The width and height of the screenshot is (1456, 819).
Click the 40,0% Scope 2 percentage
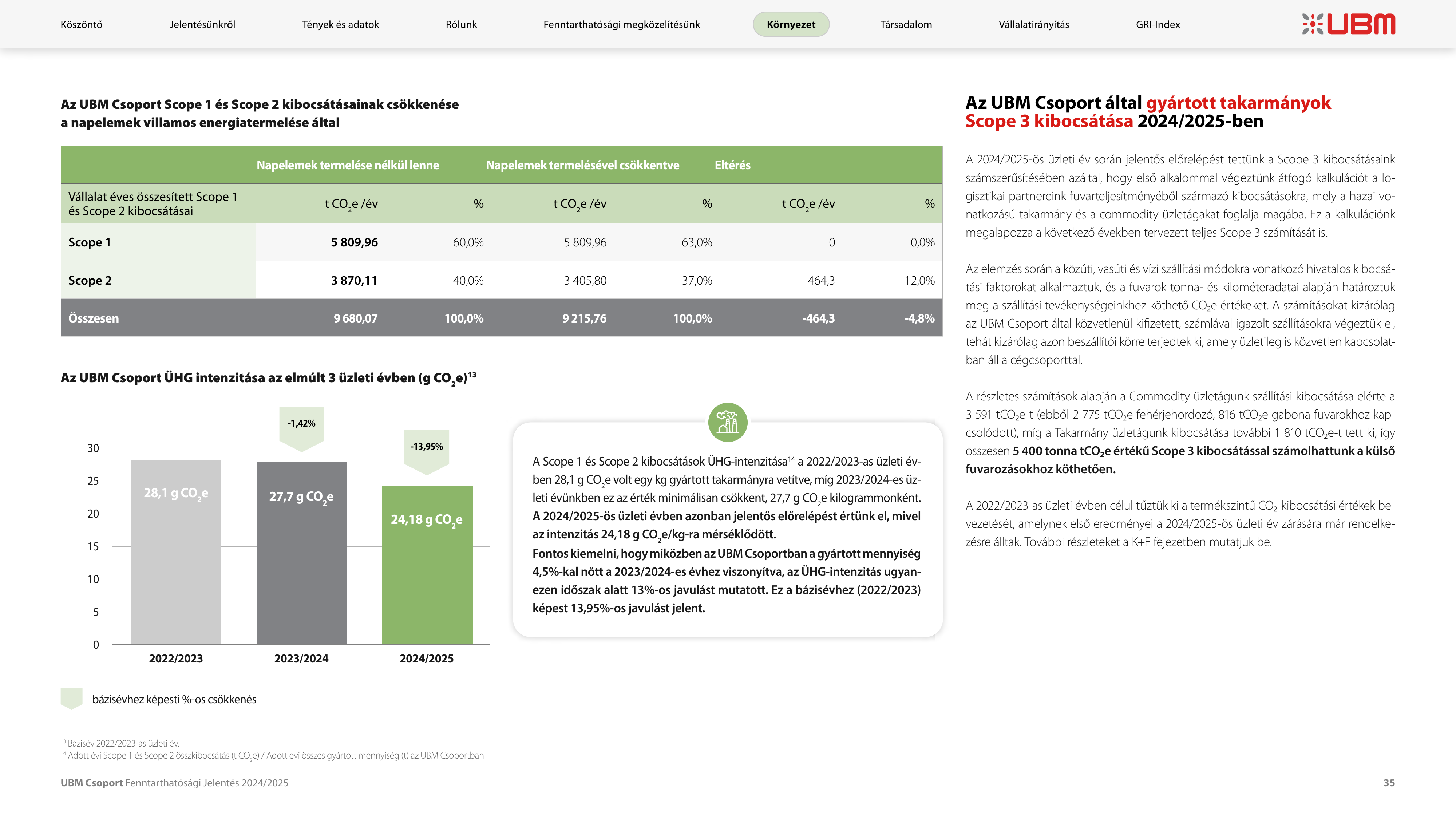[x=468, y=280]
